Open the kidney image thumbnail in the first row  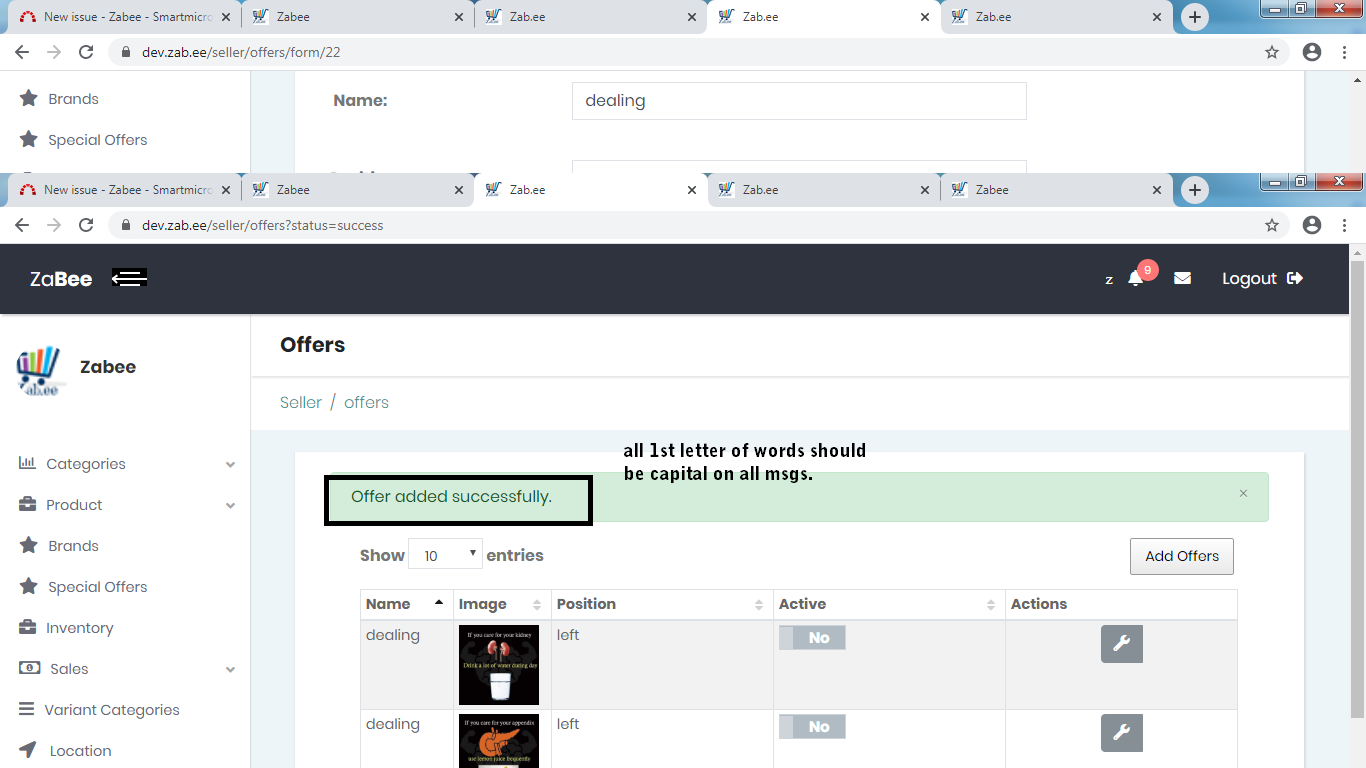pos(499,665)
